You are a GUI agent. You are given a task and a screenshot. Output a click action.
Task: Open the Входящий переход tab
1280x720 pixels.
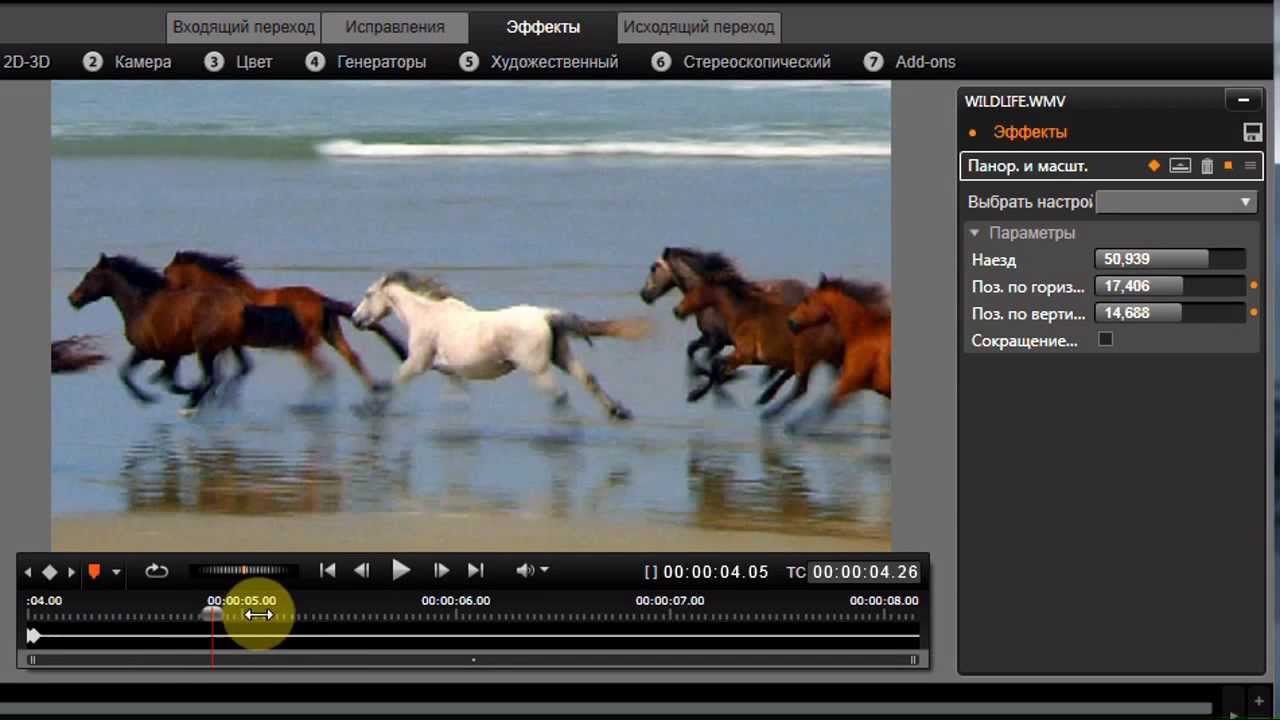tap(244, 27)
